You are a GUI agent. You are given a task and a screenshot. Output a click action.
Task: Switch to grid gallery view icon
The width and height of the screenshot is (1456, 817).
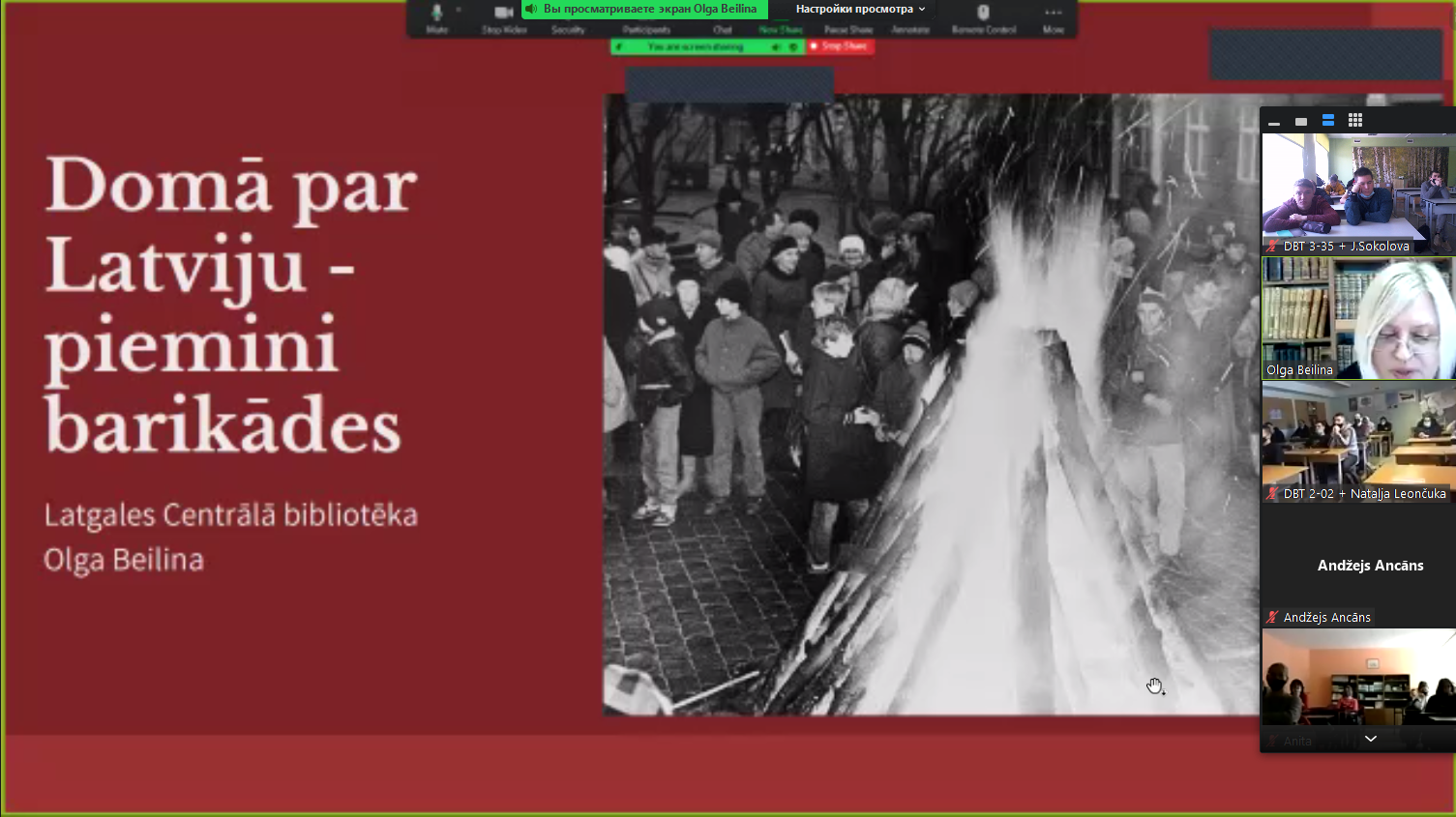click(x=1355, y=120)
